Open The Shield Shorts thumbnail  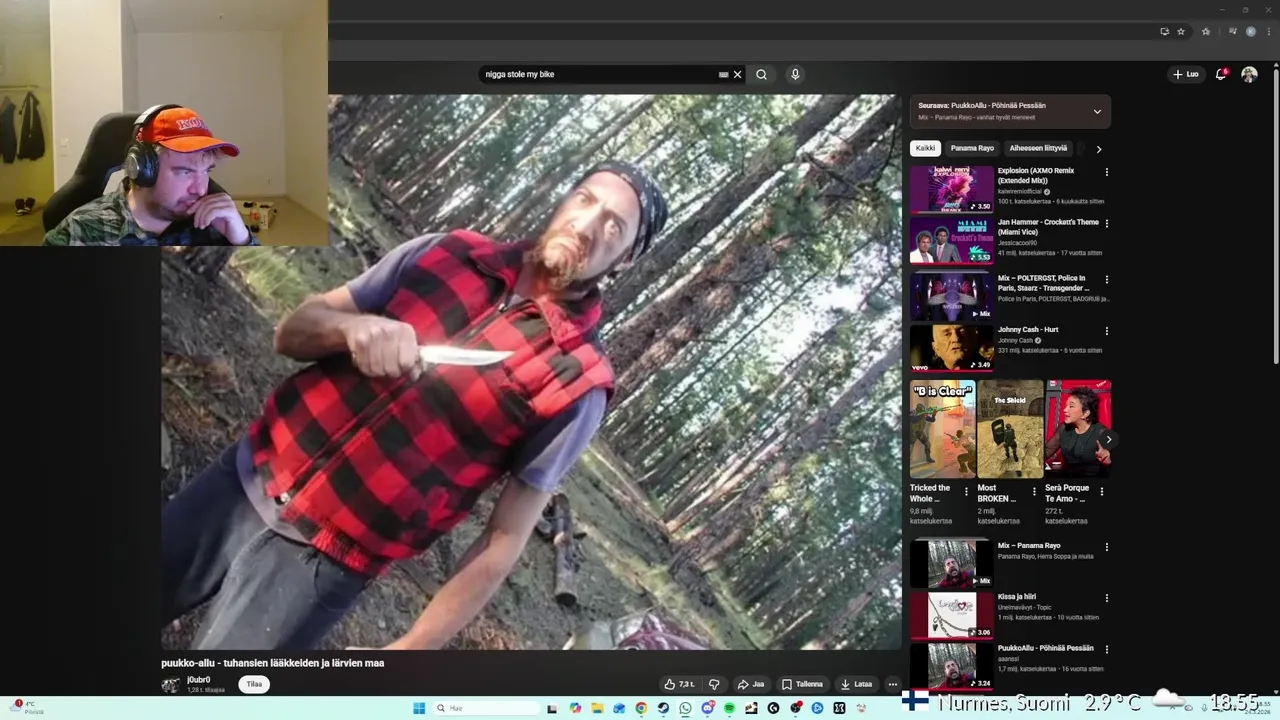(1010, 429)
